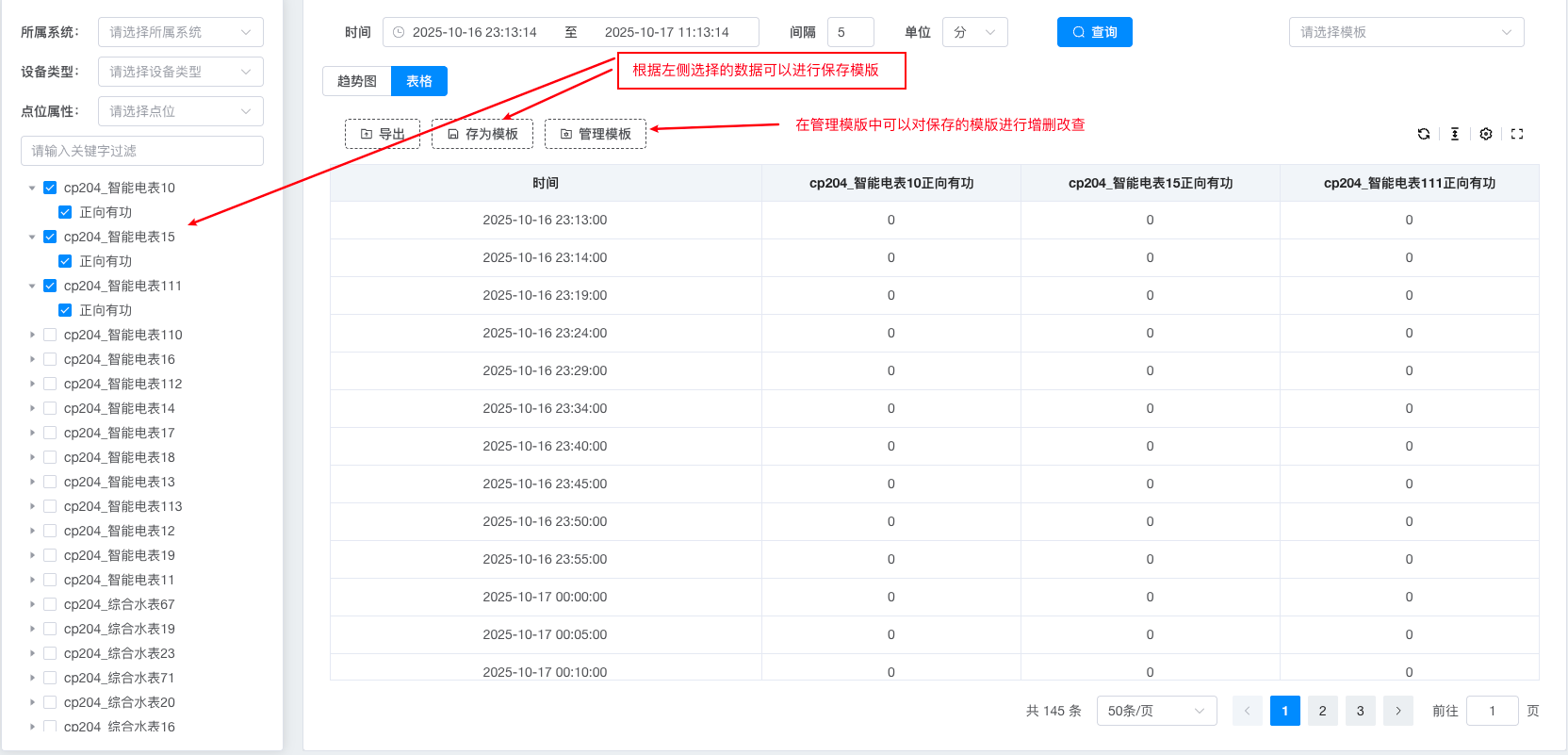Click the cp204_智能电表15正向有功 column header
The height and width of the screenshot is (755, 1568).
[x=1151, y=183]
